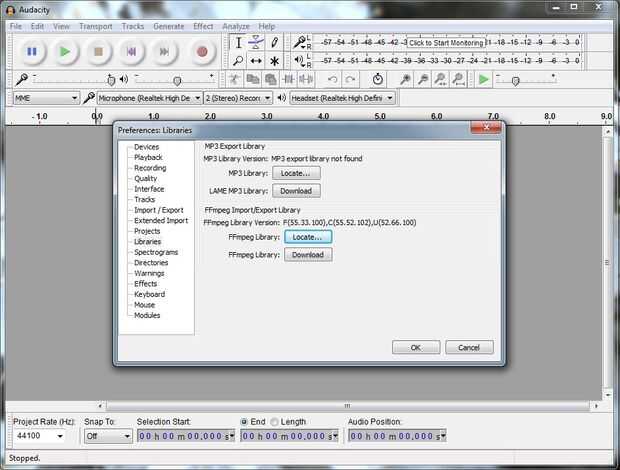
Task: Open the Transport menu
Action: tap(96, 26)
